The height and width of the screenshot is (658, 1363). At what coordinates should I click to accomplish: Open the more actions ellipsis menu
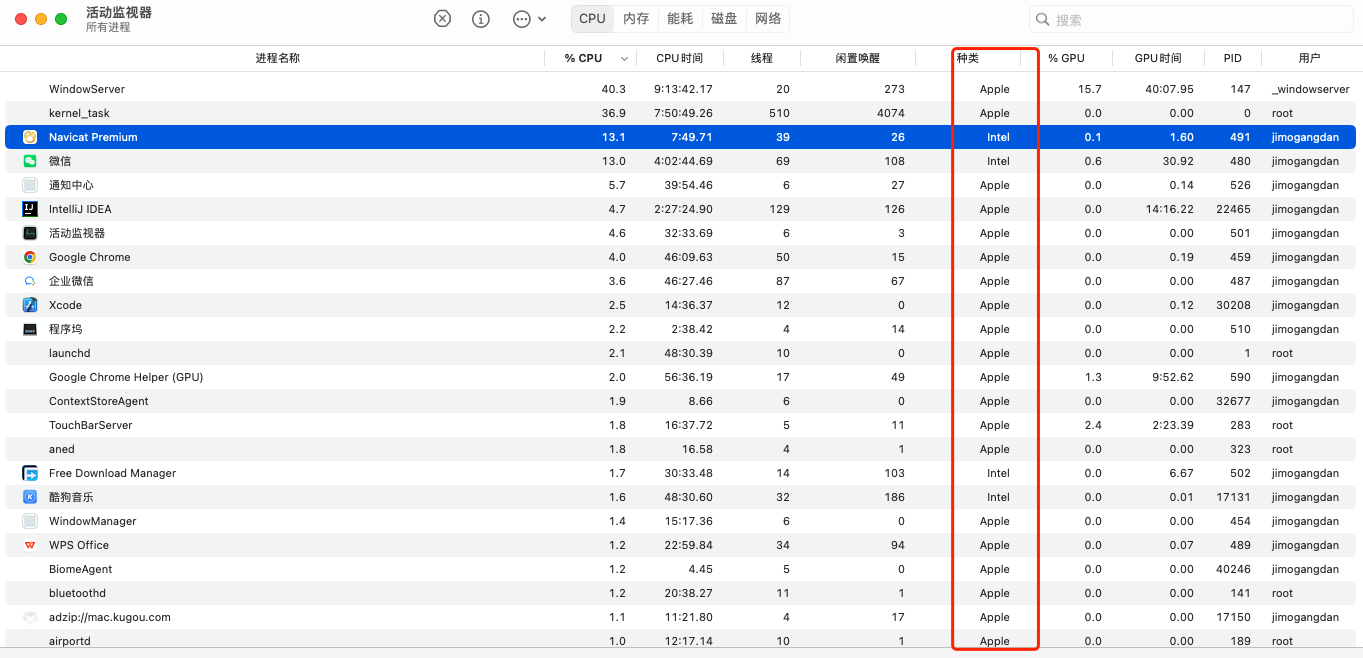[529, 19]
